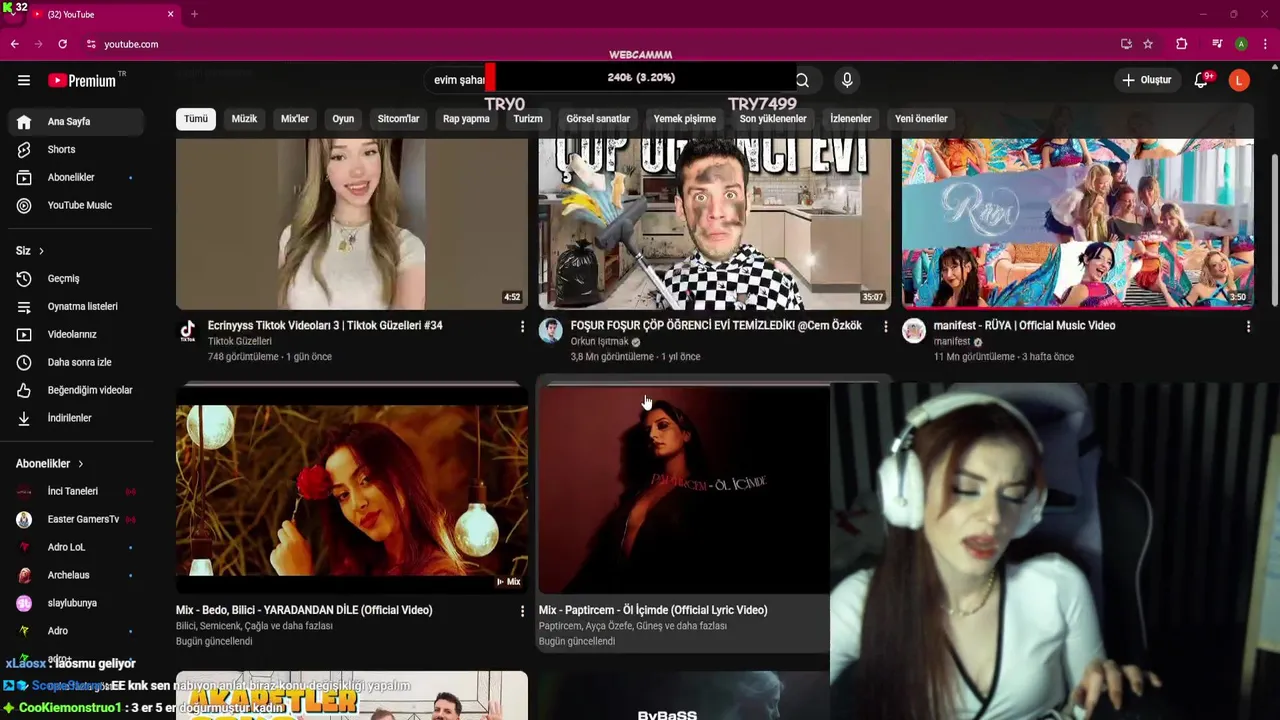Viewport: 1280px width, 720px height.
Task: Click the page vertical scrollbar
Action: click(x=1274, y=230)
